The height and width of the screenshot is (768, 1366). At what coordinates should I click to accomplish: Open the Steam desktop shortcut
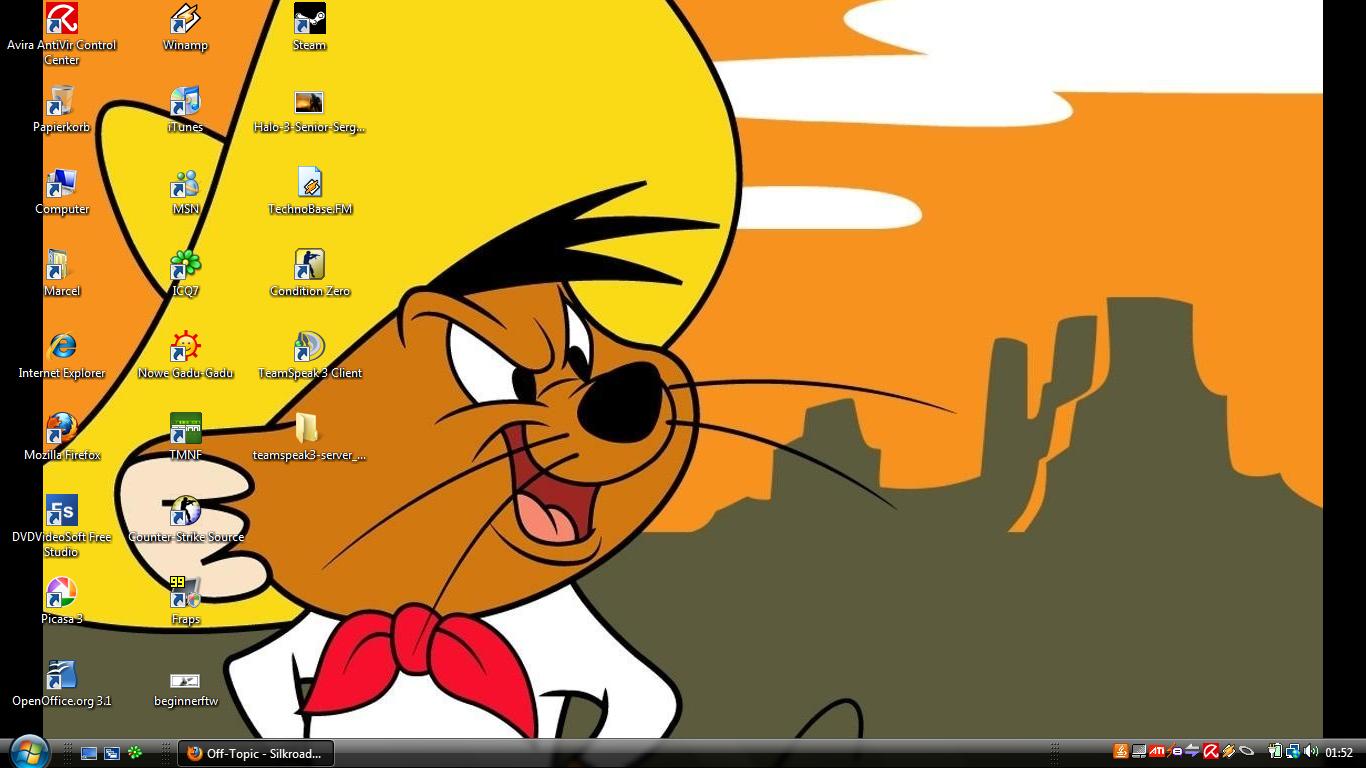(309, 19)
